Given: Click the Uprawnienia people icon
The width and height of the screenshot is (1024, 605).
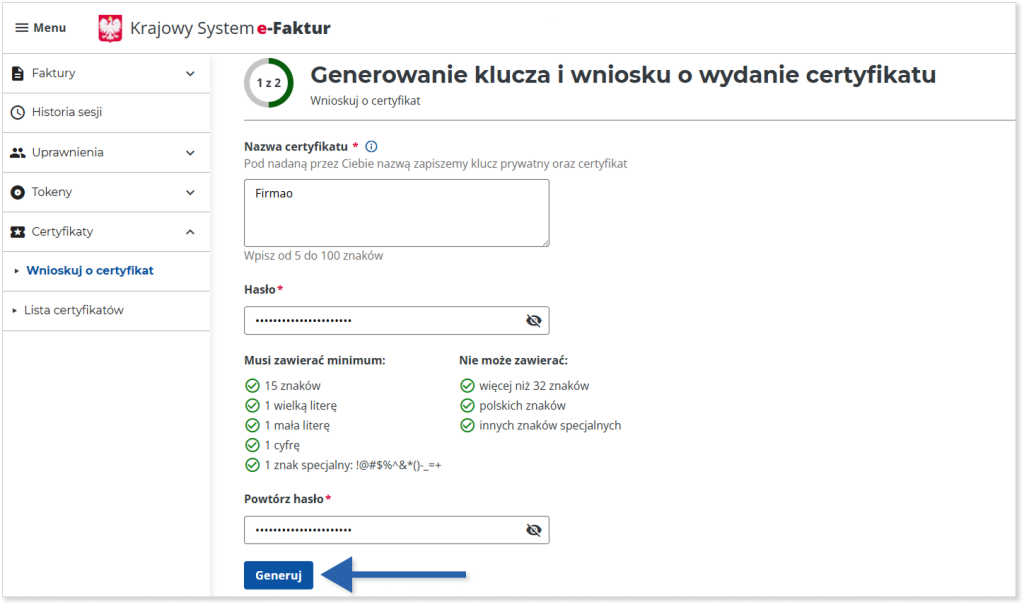Looking at the screenshot, I should 17,152.
